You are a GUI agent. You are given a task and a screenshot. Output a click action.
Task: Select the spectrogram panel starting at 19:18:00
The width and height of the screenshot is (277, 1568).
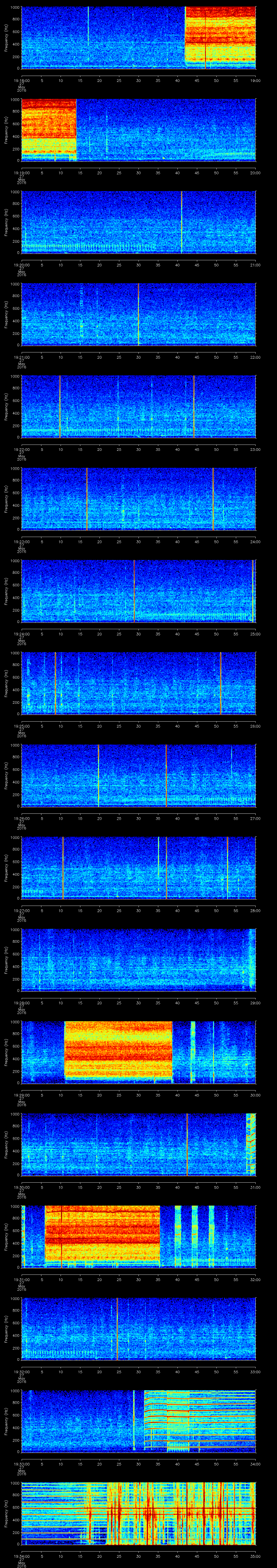pos(138,38)
